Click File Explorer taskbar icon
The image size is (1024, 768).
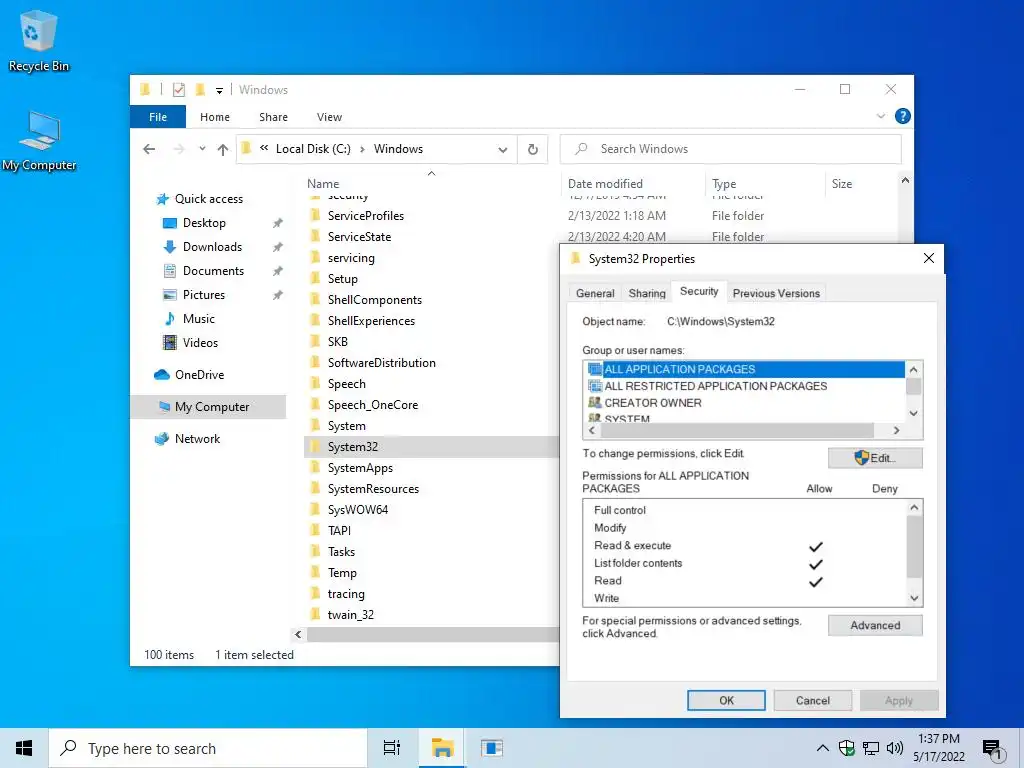tap(442, 748)
